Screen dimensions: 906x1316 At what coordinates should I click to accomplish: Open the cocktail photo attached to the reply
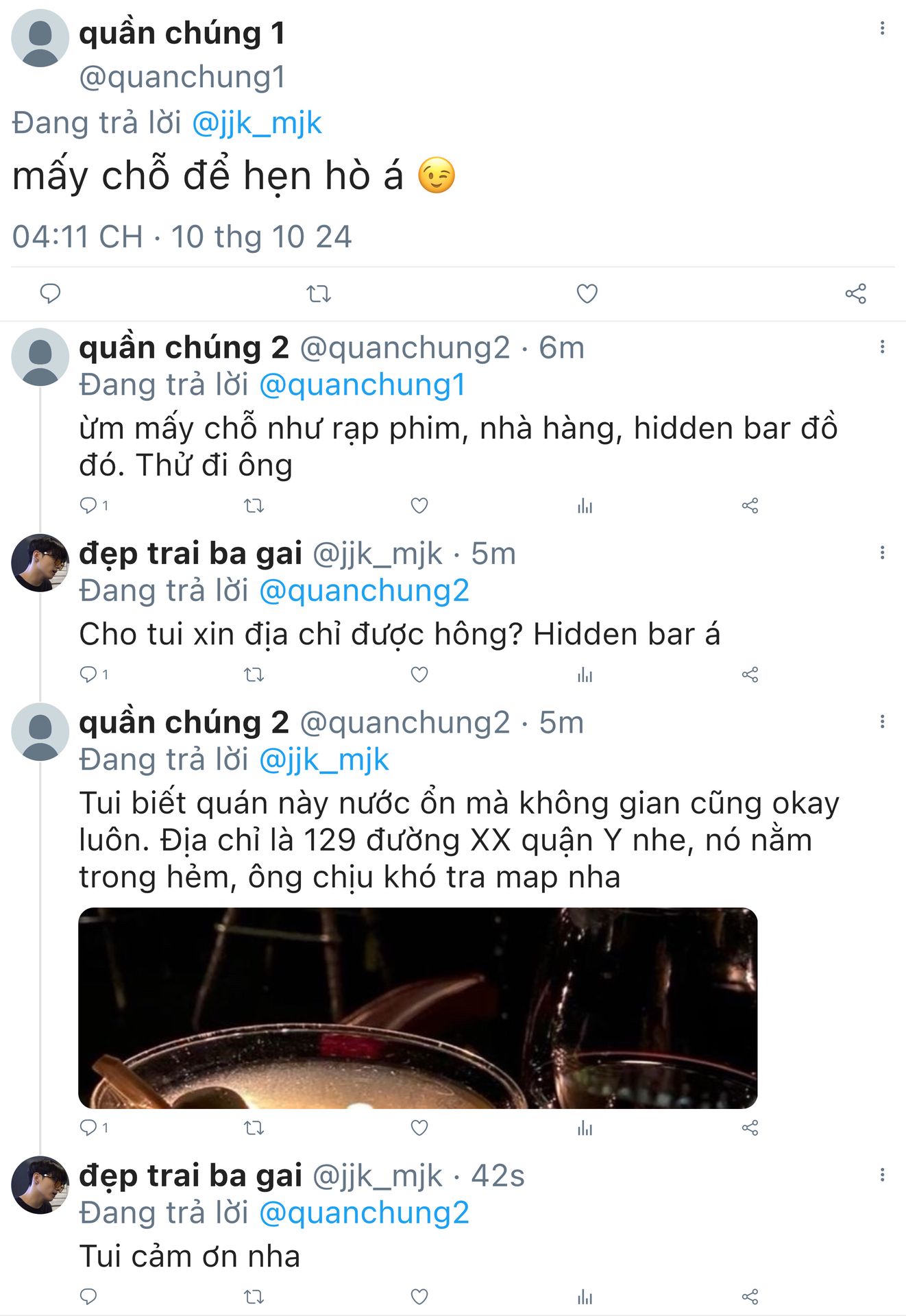tap(418, 1008)
